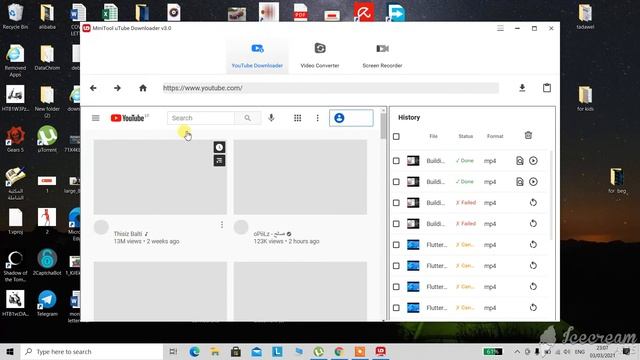
Task: Open the three-dot menu on Thisiz Balti video
Action: pos(222,225)
